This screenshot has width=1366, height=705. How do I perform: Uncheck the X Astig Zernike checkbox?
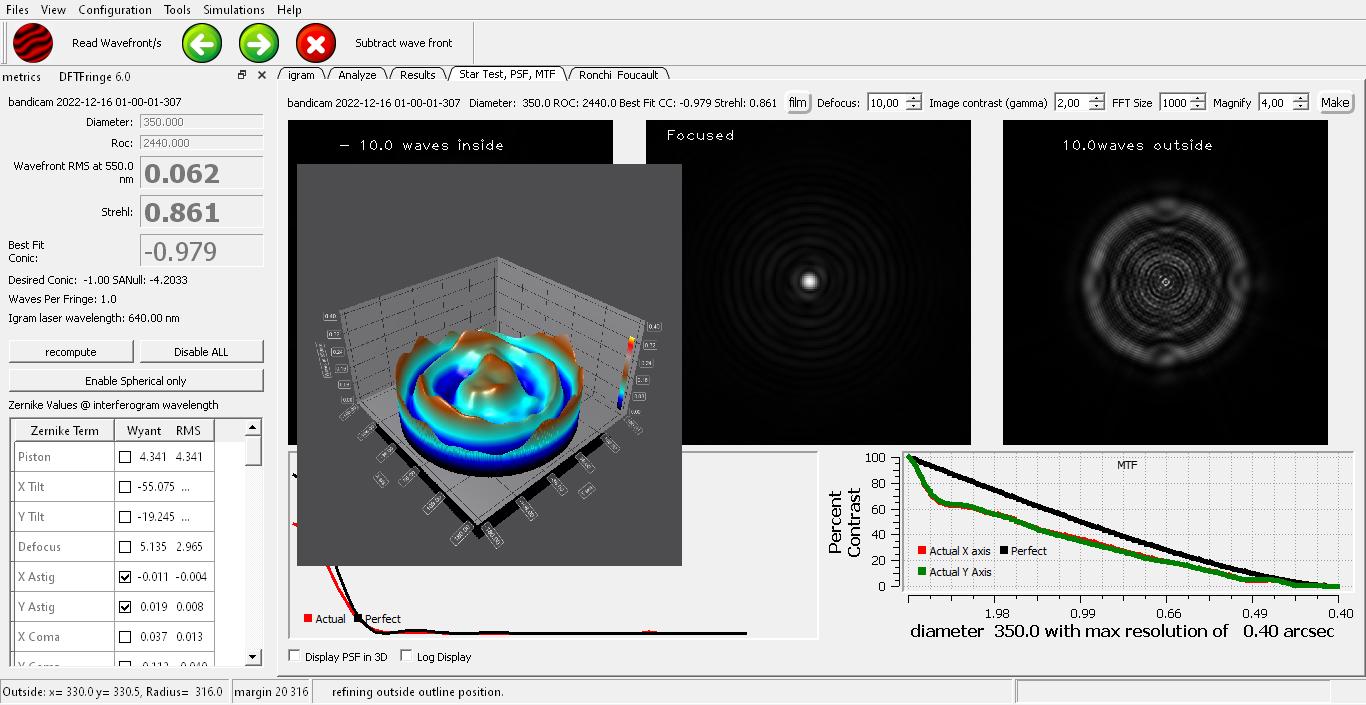125,577
